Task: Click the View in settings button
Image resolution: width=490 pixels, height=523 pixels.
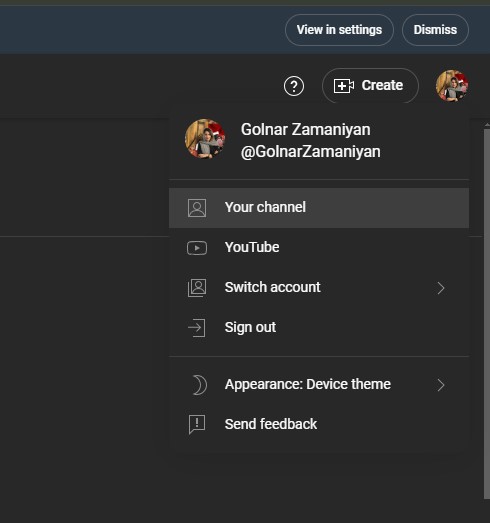Action: pos(339,30)
